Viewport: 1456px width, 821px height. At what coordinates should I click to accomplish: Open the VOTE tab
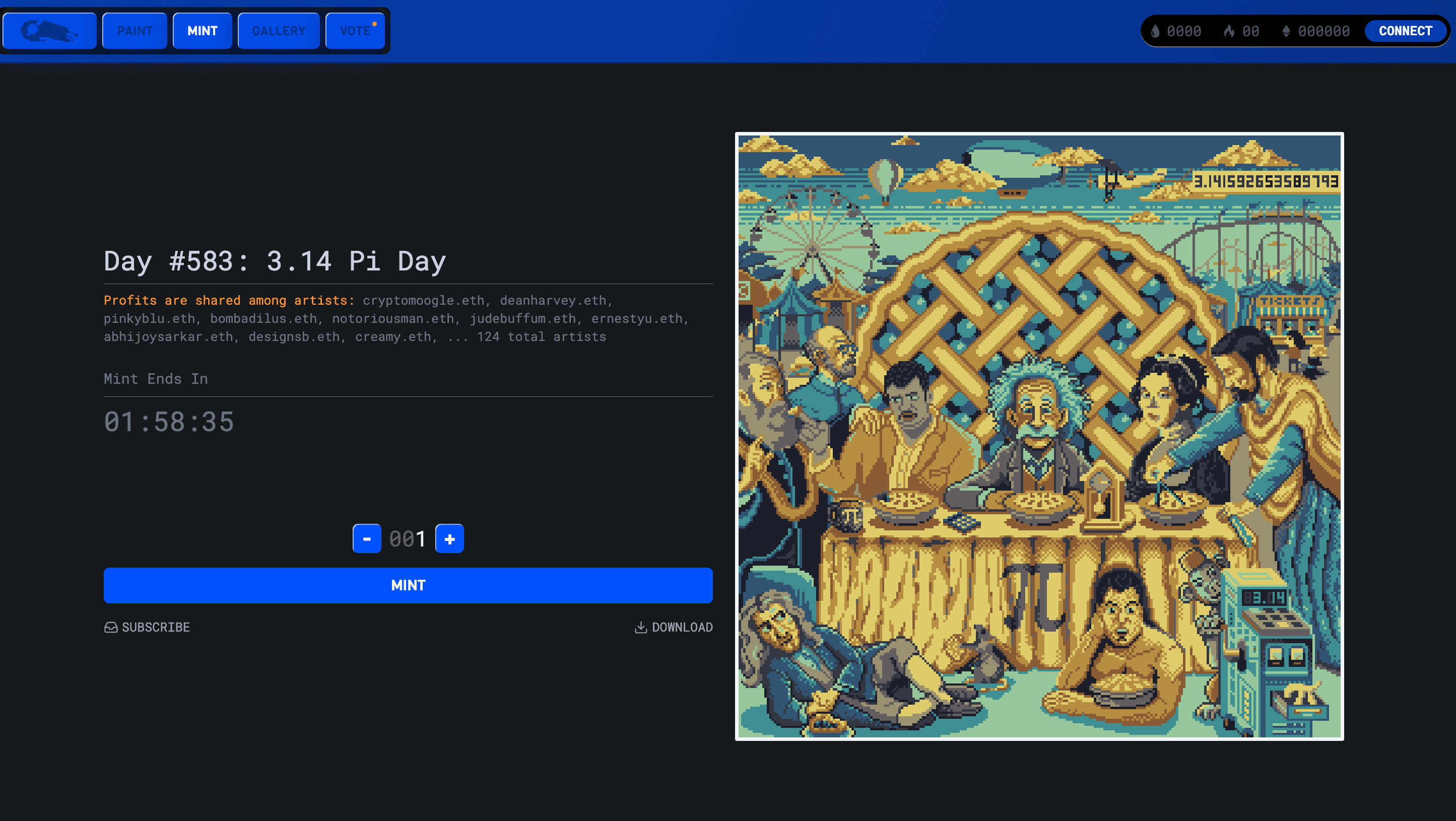[355, 31]
